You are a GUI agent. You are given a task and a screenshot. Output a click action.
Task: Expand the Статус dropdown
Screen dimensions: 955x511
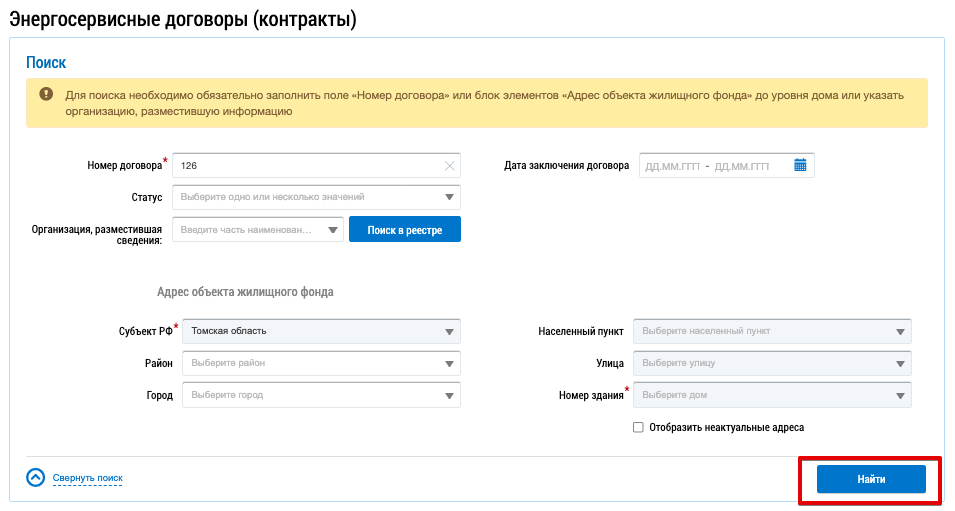click(449, 197)
